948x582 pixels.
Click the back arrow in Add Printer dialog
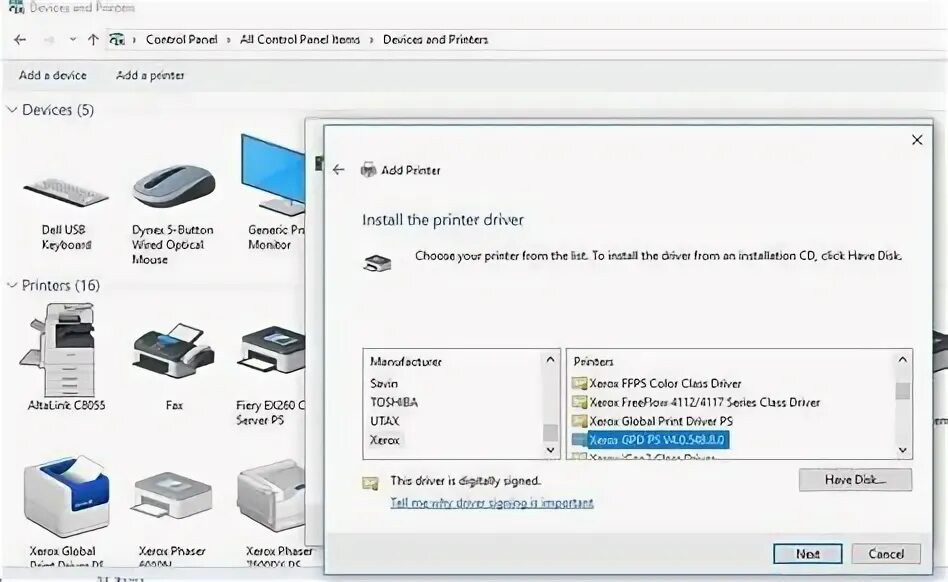[x=339, y=170]
